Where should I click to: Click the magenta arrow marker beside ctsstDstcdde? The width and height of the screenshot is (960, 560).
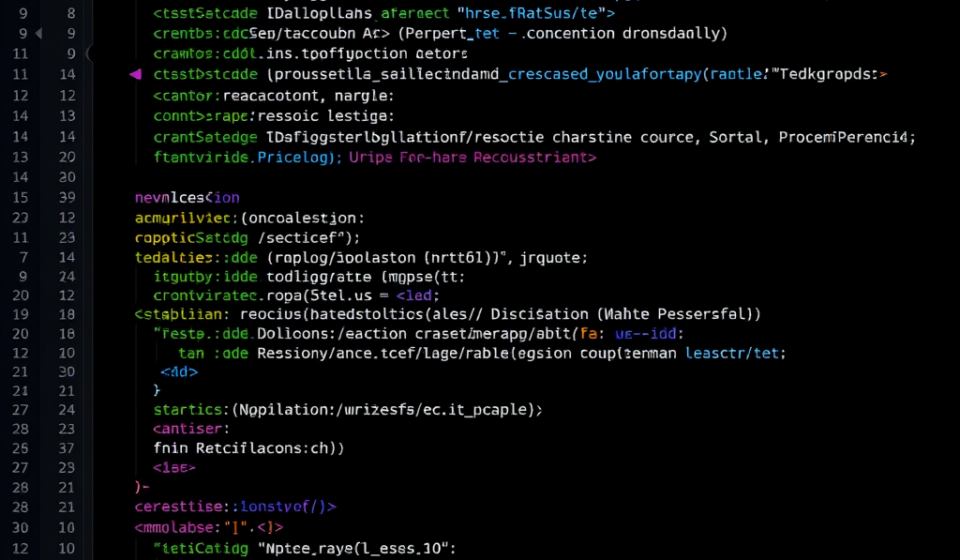(135, 74)
